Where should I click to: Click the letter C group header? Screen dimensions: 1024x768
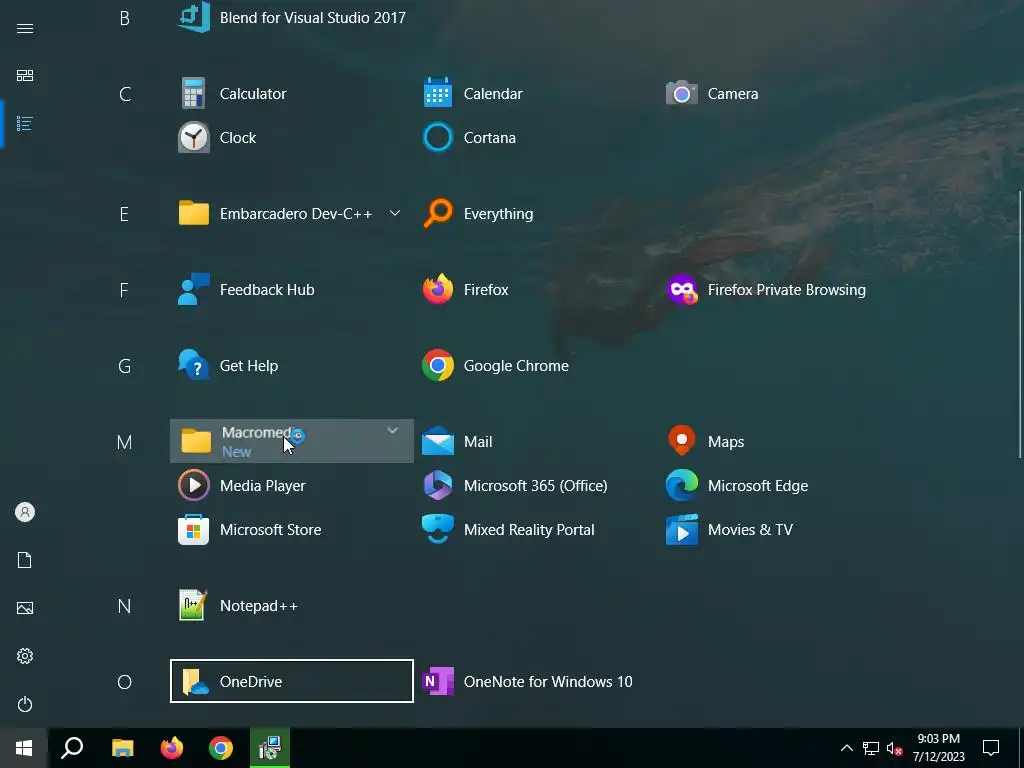pos(125,95)
